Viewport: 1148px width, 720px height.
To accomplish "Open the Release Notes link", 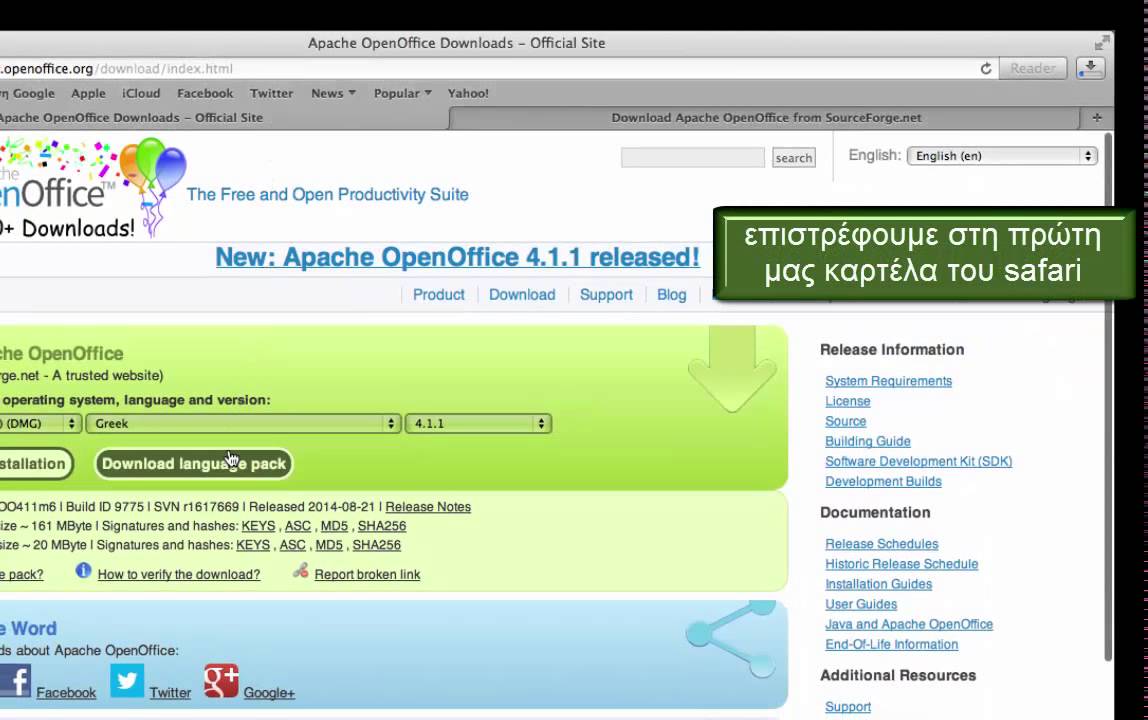I will [428, 507].
